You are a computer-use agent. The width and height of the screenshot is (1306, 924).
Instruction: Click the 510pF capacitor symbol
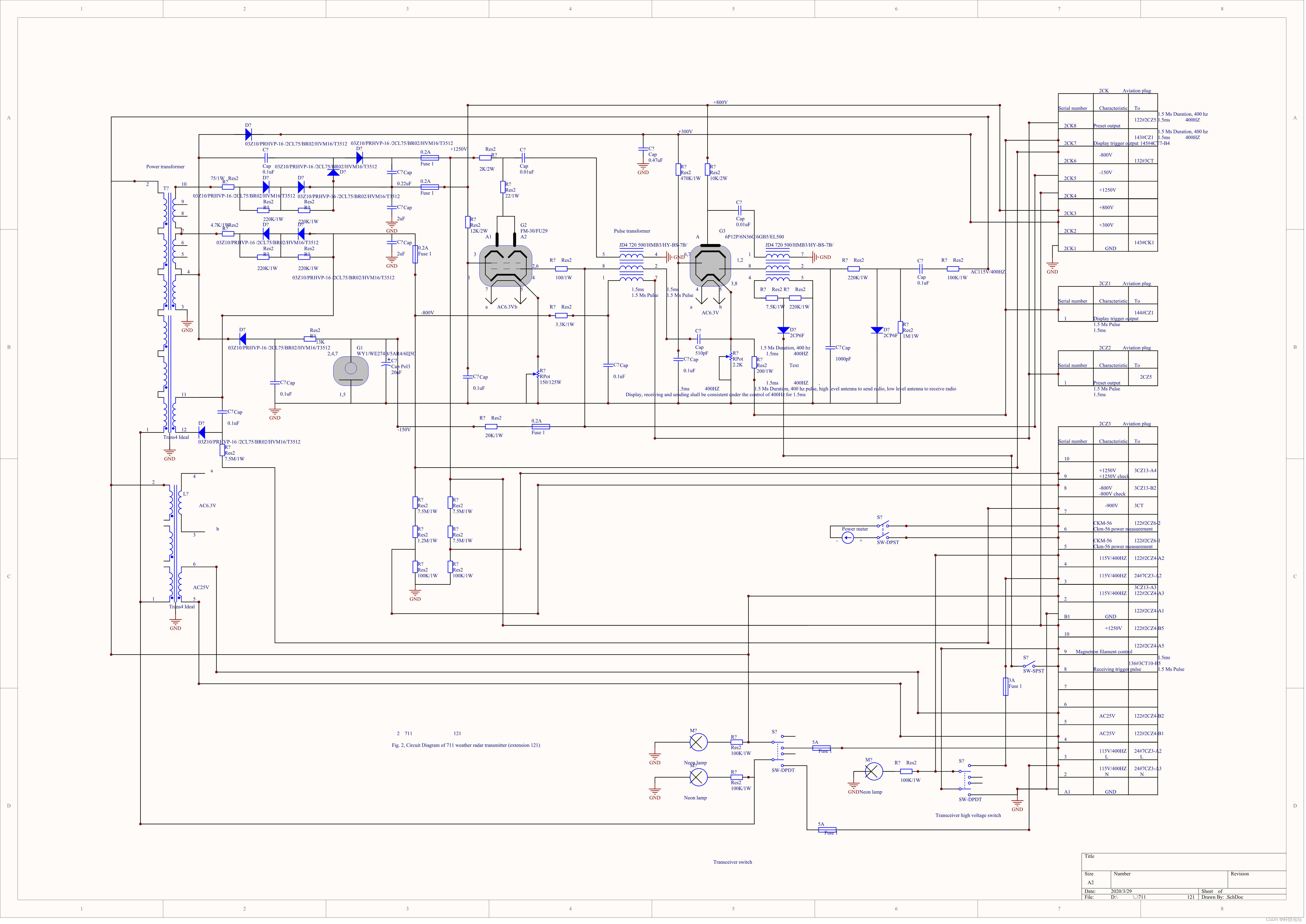click(x=698, y=338)
